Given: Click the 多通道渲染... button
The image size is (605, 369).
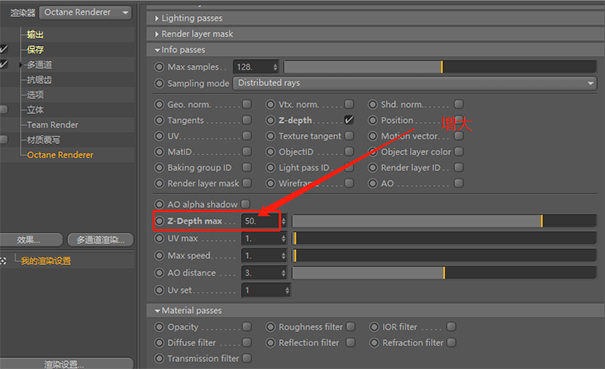Looking at the screenshot, I should click(x=100, y=240).
